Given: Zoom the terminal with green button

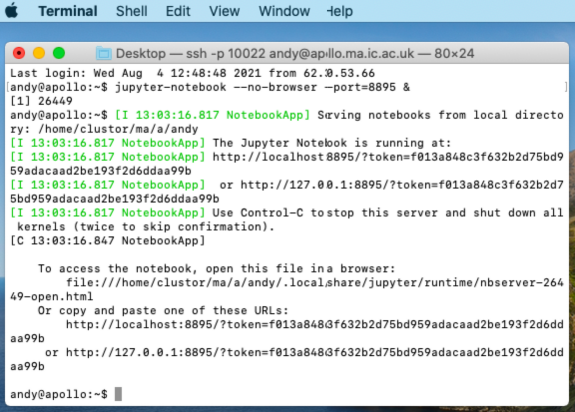Looking at the screenshot, I should 59,53.
